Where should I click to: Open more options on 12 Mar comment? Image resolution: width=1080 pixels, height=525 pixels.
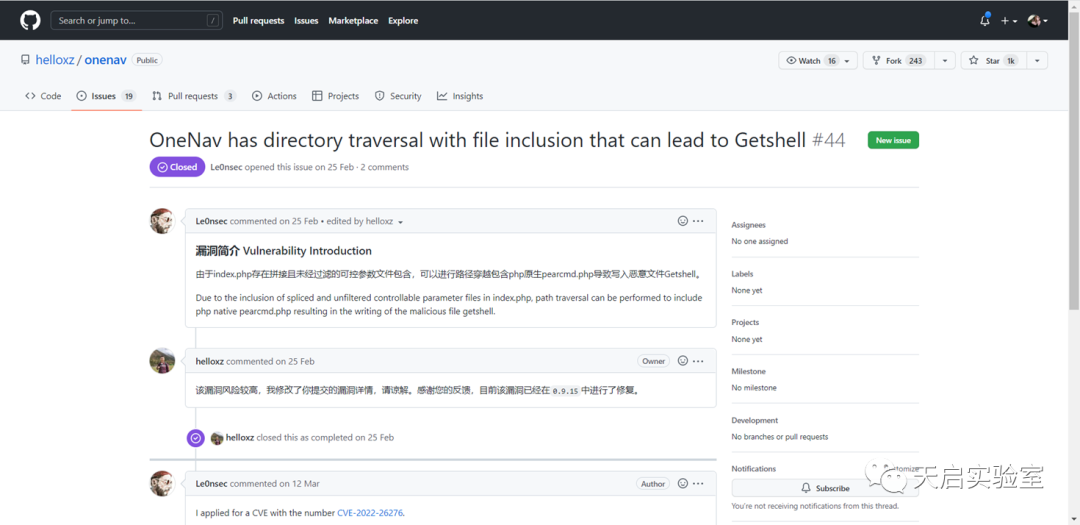[x=698, y=484]
